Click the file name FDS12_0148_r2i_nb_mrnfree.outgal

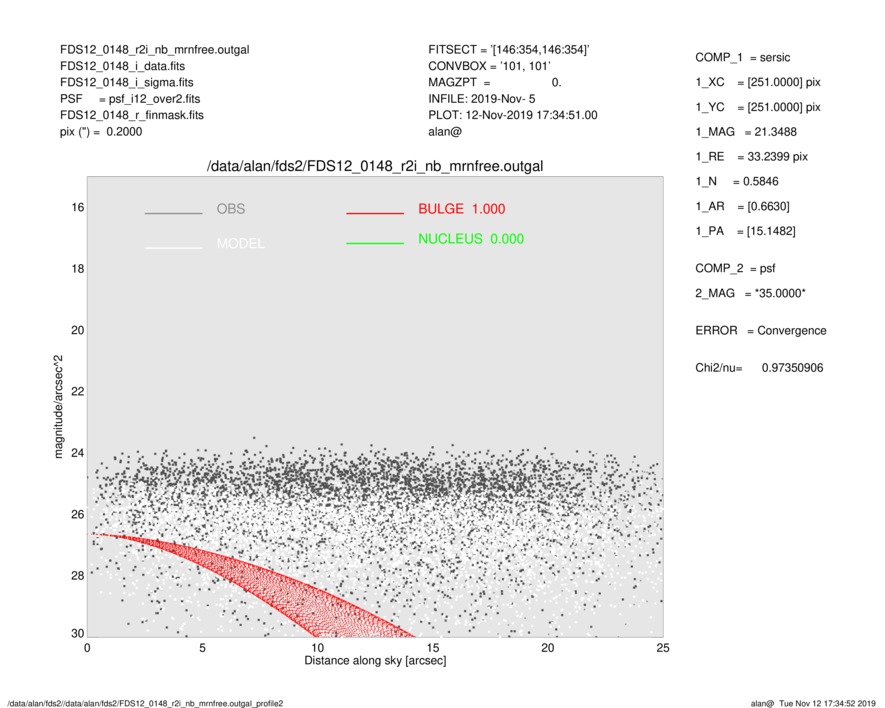coord(155,50)
